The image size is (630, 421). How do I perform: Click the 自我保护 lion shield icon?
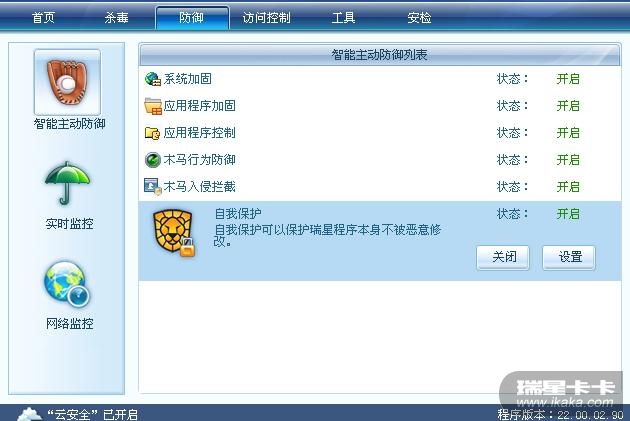pos(174,233)
